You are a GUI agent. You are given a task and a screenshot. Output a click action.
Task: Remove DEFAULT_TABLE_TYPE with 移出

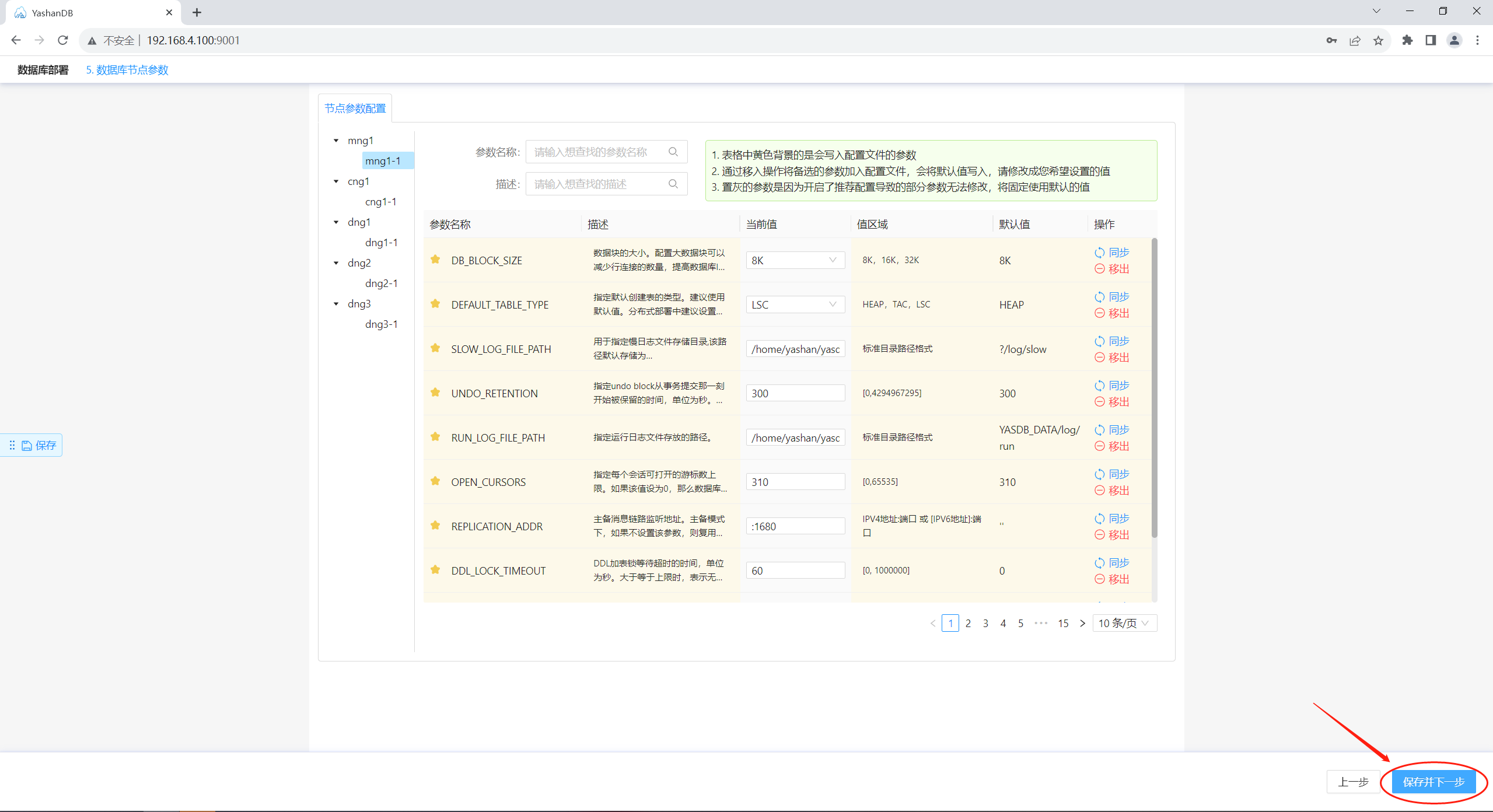1112,313
